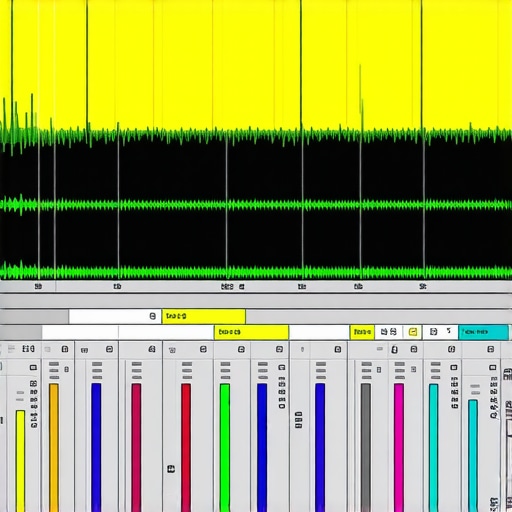Click the three-bar stack above the crimson fader
512x512 pixels.
pyautogui.click(x=136, y=370)
